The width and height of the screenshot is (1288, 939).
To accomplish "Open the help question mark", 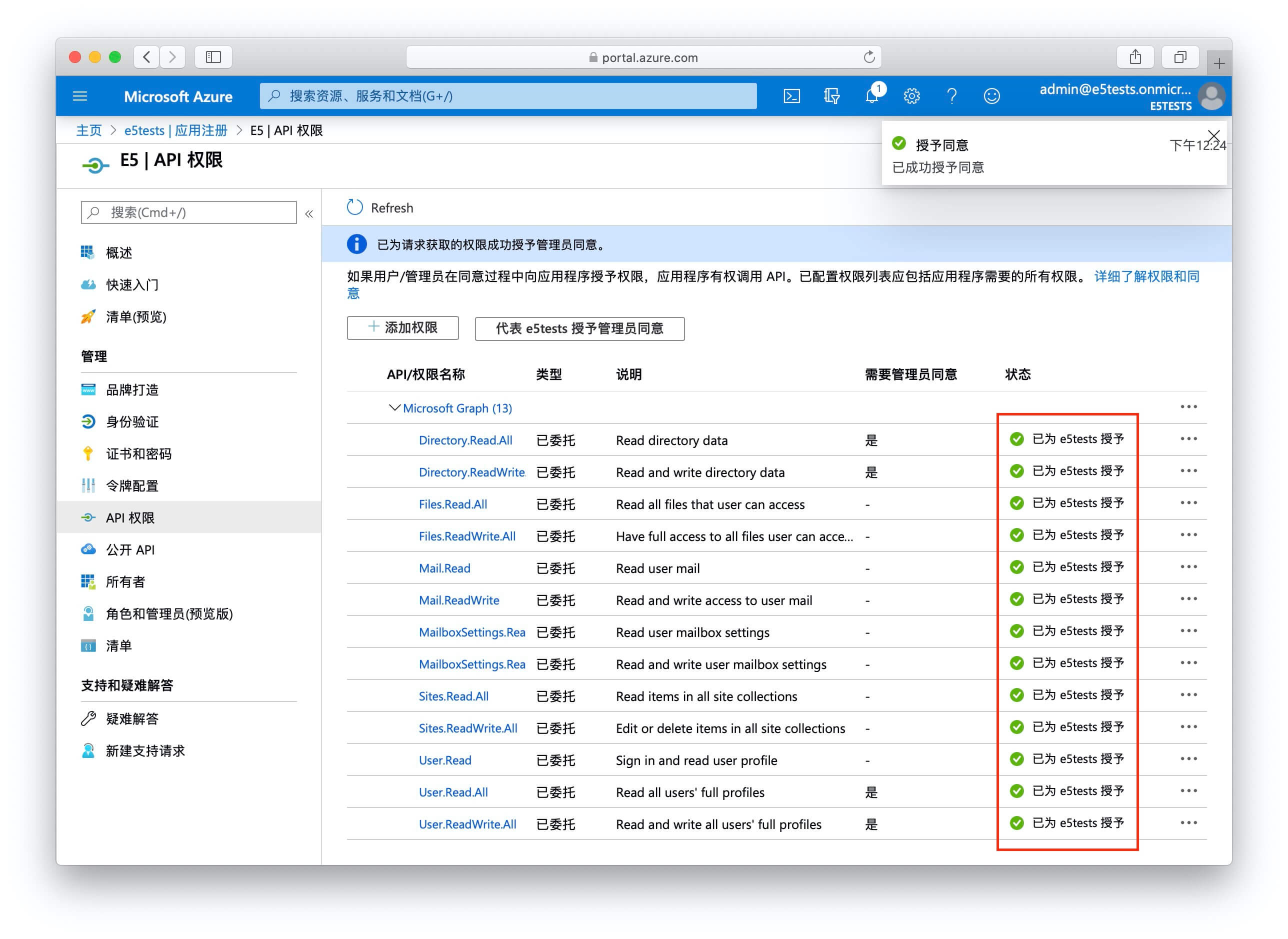I will pos(951,96).
